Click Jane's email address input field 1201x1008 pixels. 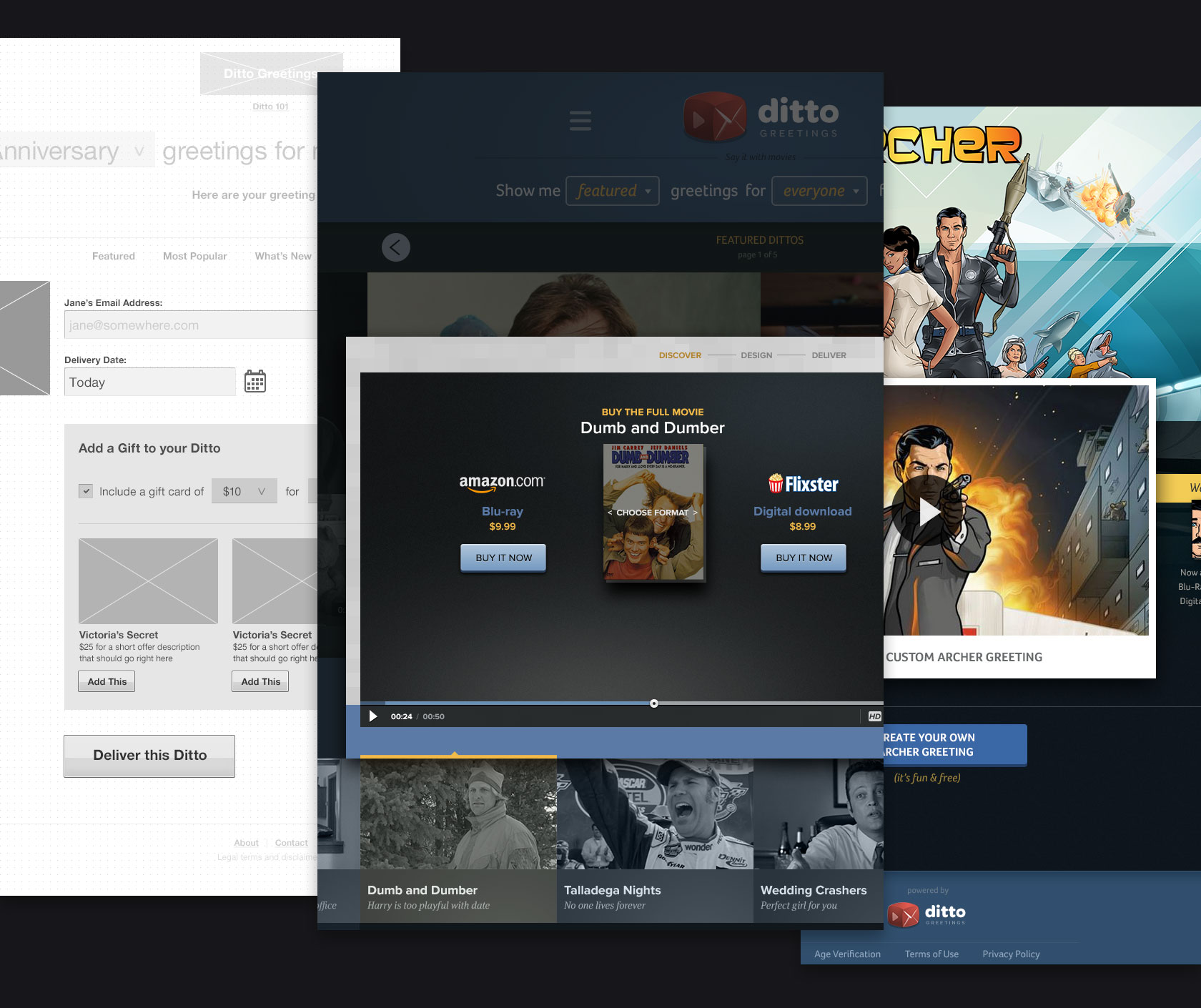point(190,325)
